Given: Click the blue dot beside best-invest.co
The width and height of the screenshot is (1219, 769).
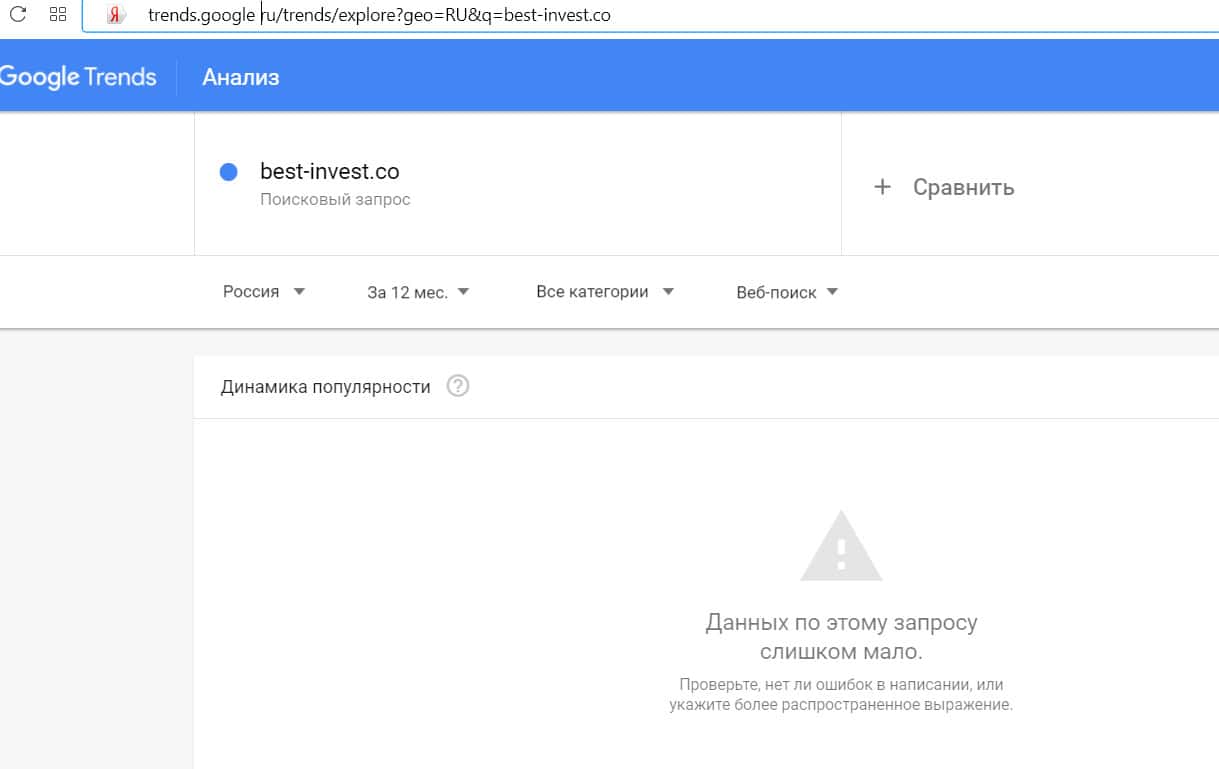Looking at the screenshot, I should coord(228,172).
